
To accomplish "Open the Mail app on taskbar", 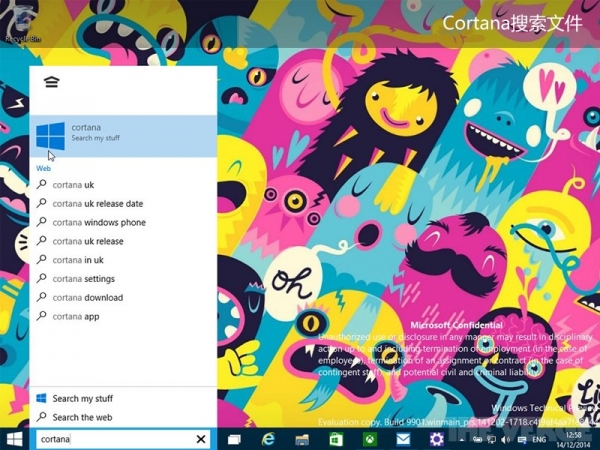I will click(403, 439).
